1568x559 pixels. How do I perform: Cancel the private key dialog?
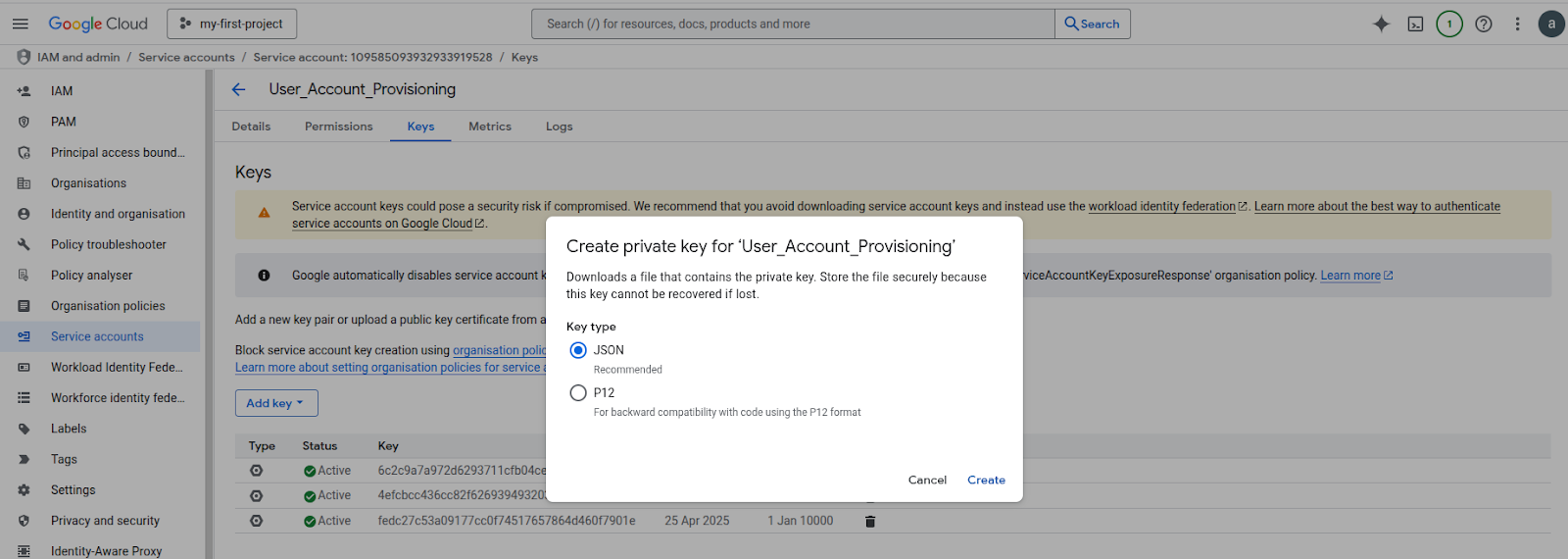pos(927,480)
